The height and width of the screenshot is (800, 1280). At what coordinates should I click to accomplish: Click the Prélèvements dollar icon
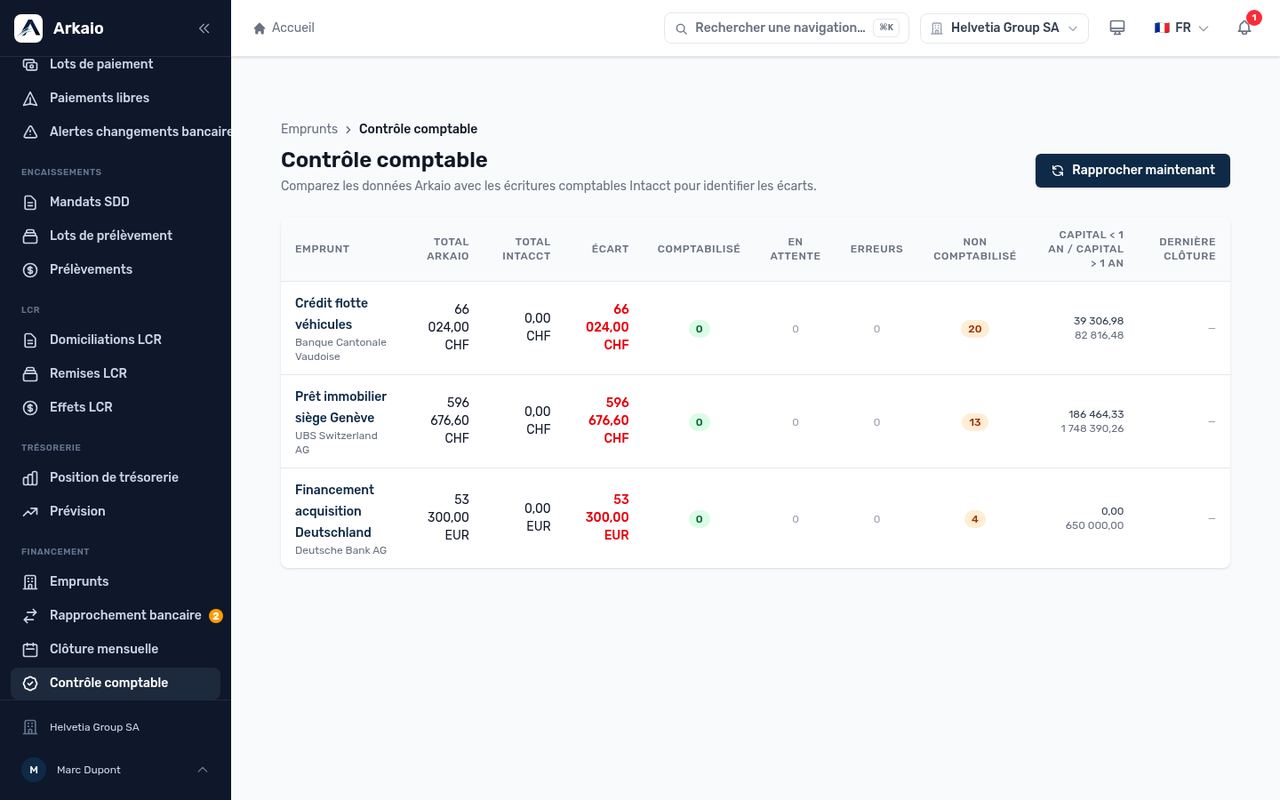(30, 270)
